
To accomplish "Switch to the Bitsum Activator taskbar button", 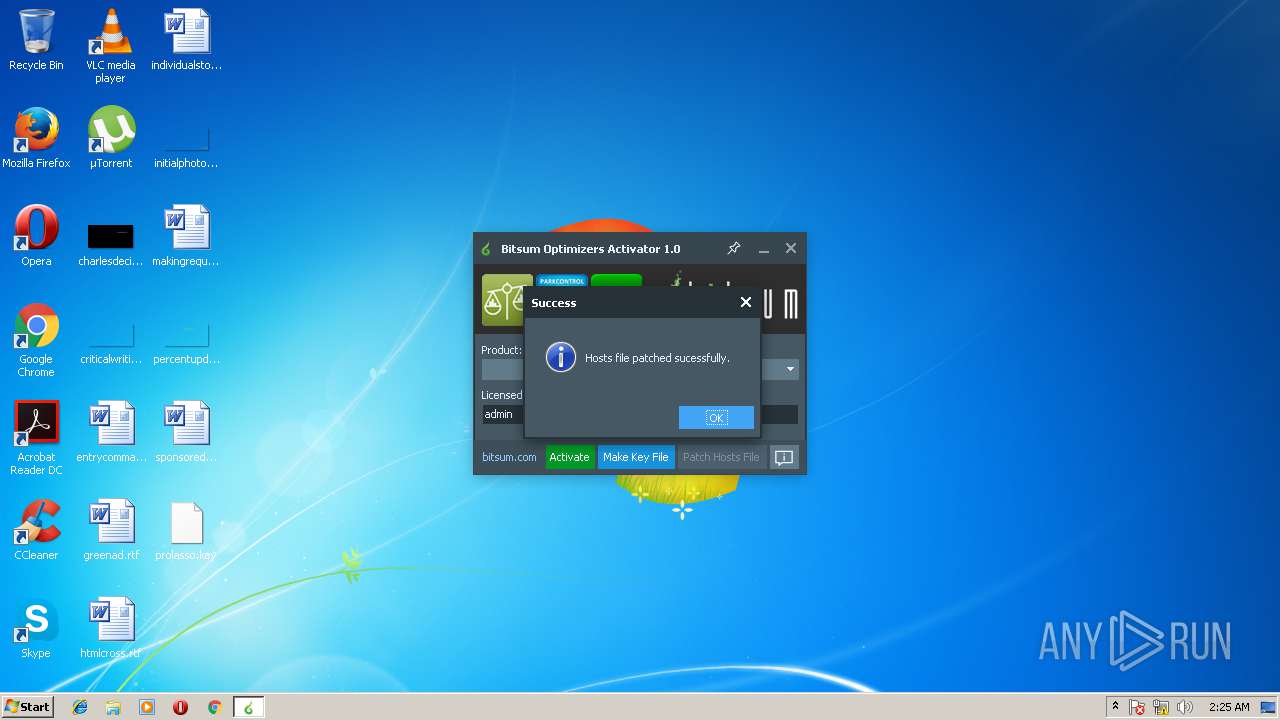I will coord(249,707).
